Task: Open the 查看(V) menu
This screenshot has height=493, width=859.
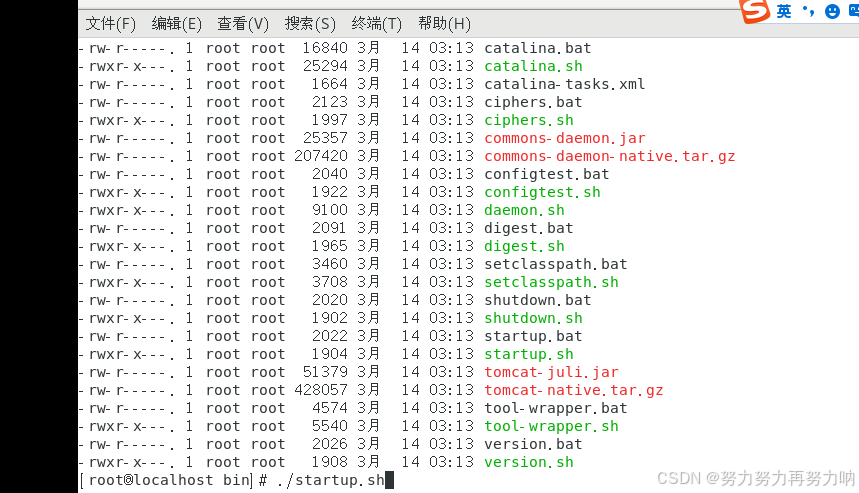Action: pyautogui.click(x=243, y=24)
